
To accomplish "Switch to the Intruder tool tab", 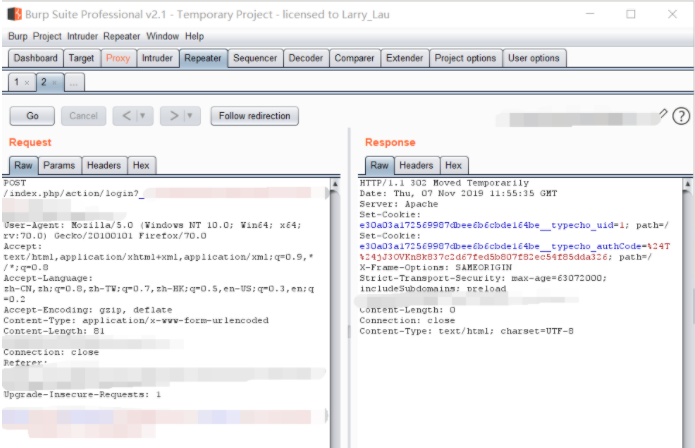I will pyautogui.click(x=157, y=58).
